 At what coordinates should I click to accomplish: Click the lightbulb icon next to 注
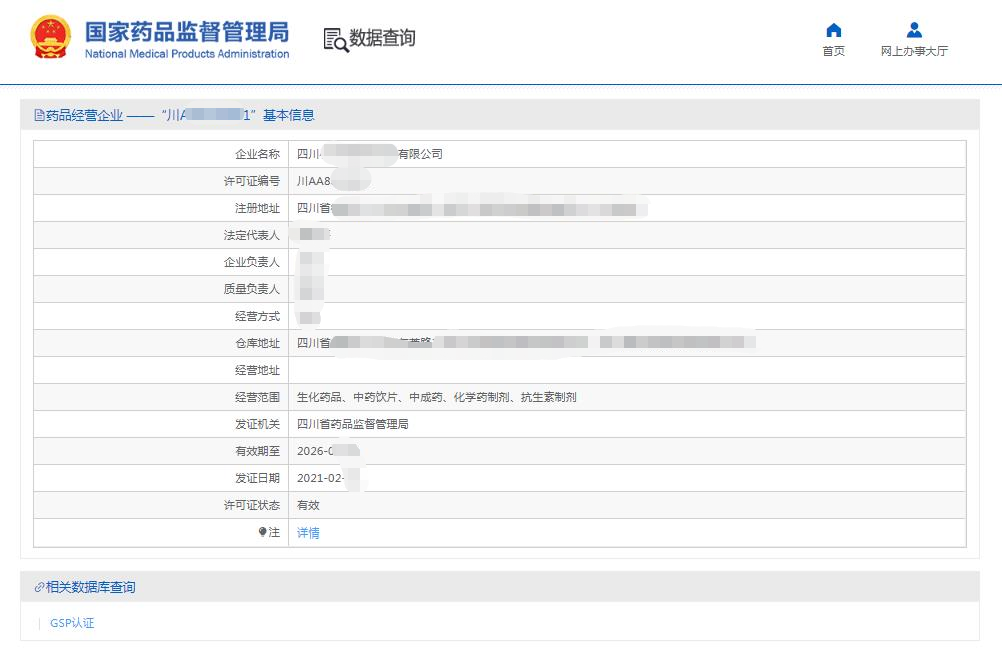(262, 533)
